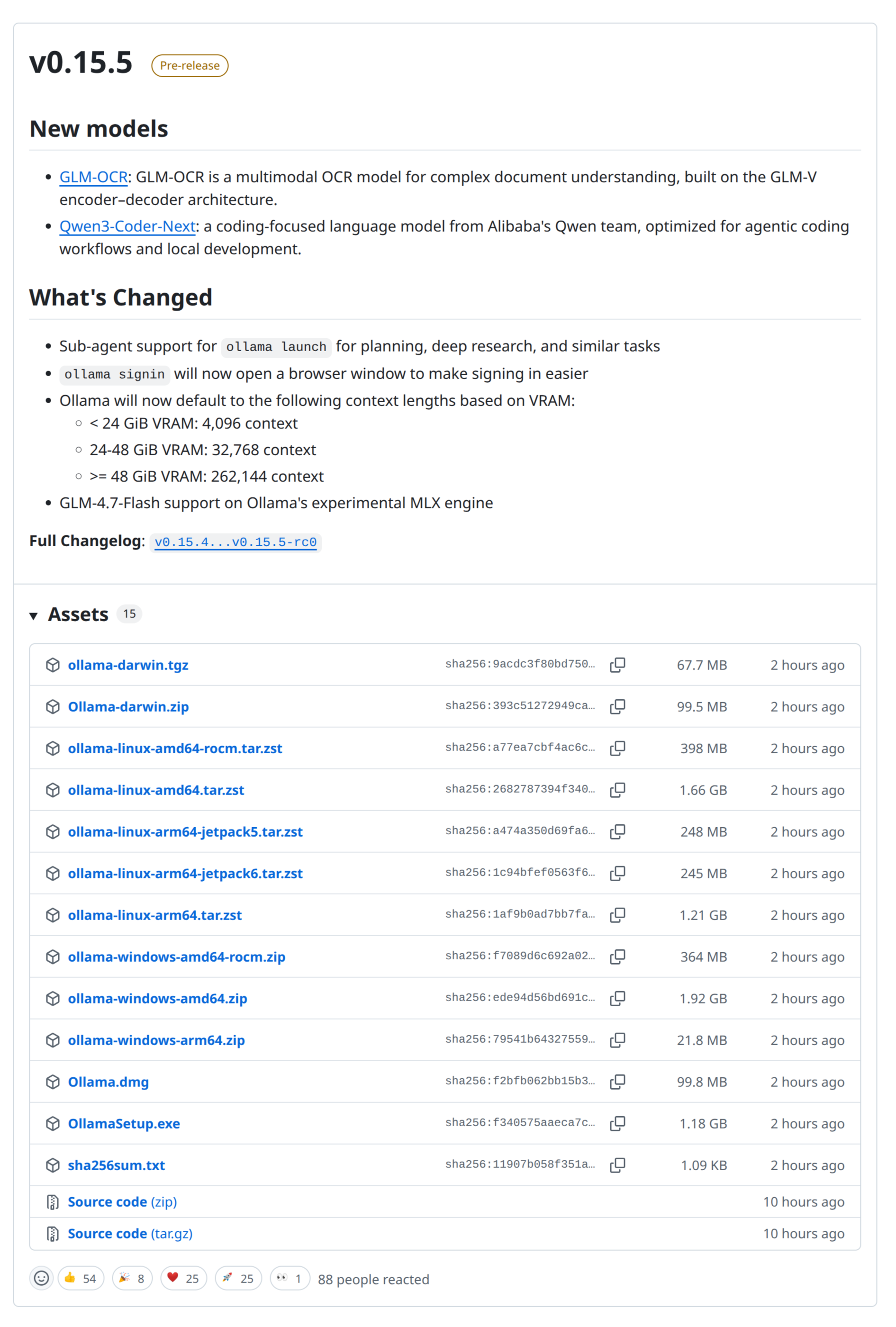Copy SHA256 hash for ollama-darwin.tgz
The width and height of the screenshot is (896, 1327).
[x=617, y=665]
